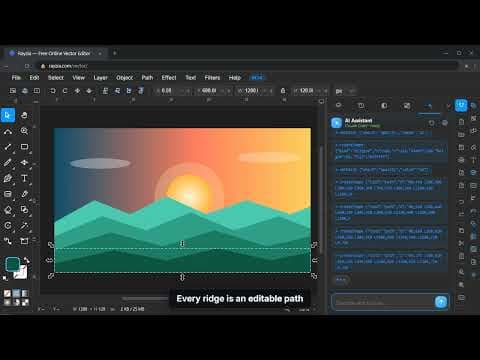Select the Shape builder tool
This screenshot has height=360, width=480.
point(24,210)
